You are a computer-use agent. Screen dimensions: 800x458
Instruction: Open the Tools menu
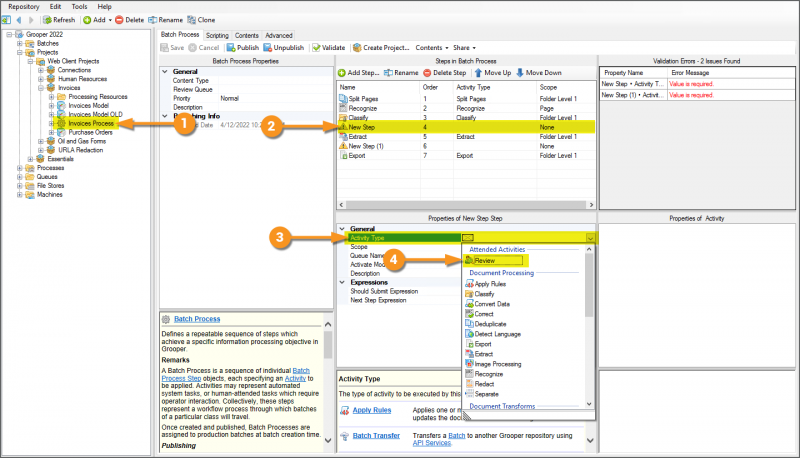79,7
